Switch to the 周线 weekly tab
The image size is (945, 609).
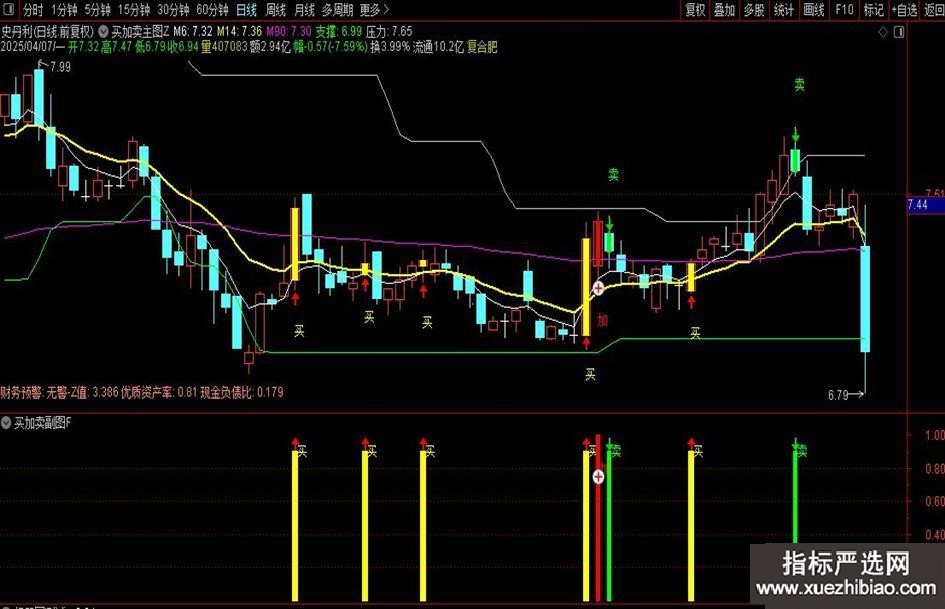[x=275, y=10]
